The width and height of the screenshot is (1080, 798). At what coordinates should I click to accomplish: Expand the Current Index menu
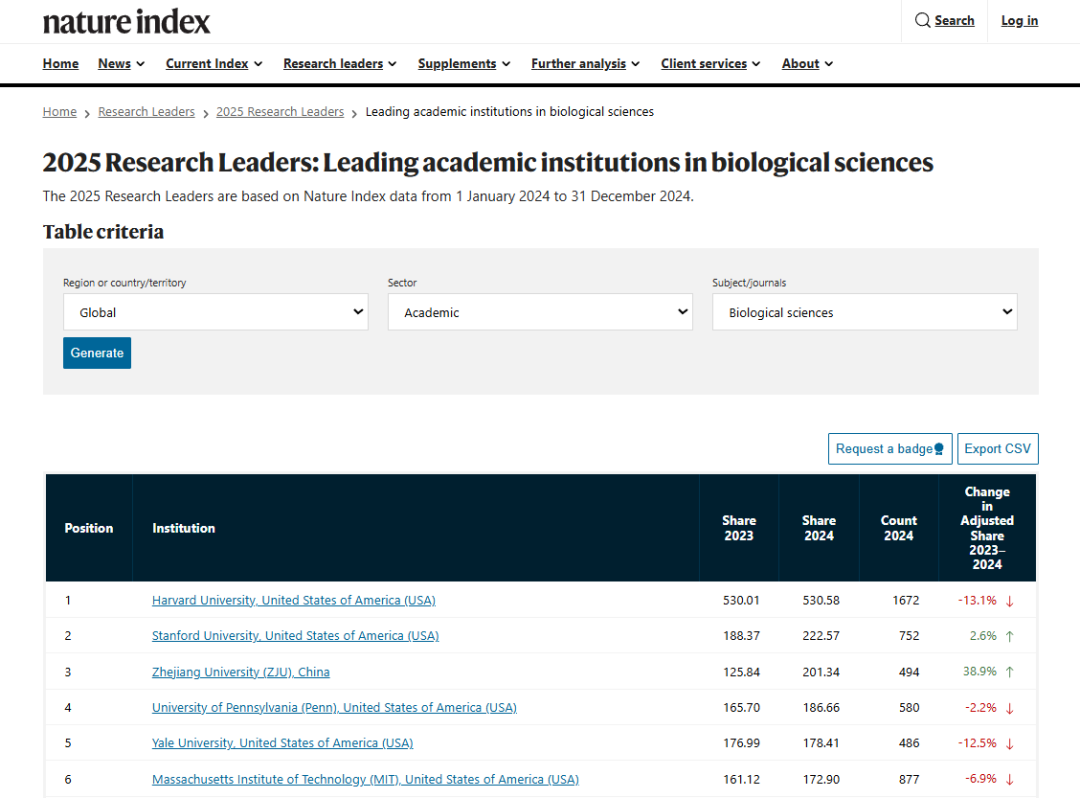pyautogui.click(x=214, y=63)
